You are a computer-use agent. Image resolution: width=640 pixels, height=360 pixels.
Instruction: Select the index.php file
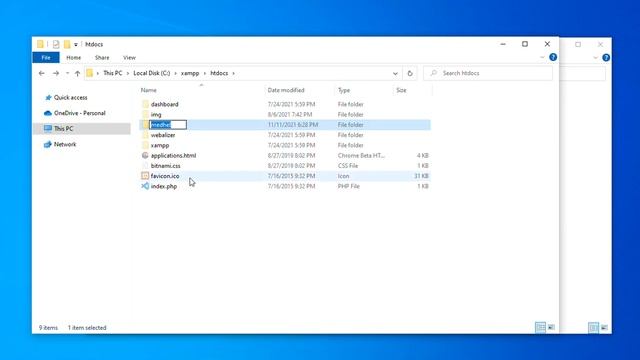tap(164, 186)
